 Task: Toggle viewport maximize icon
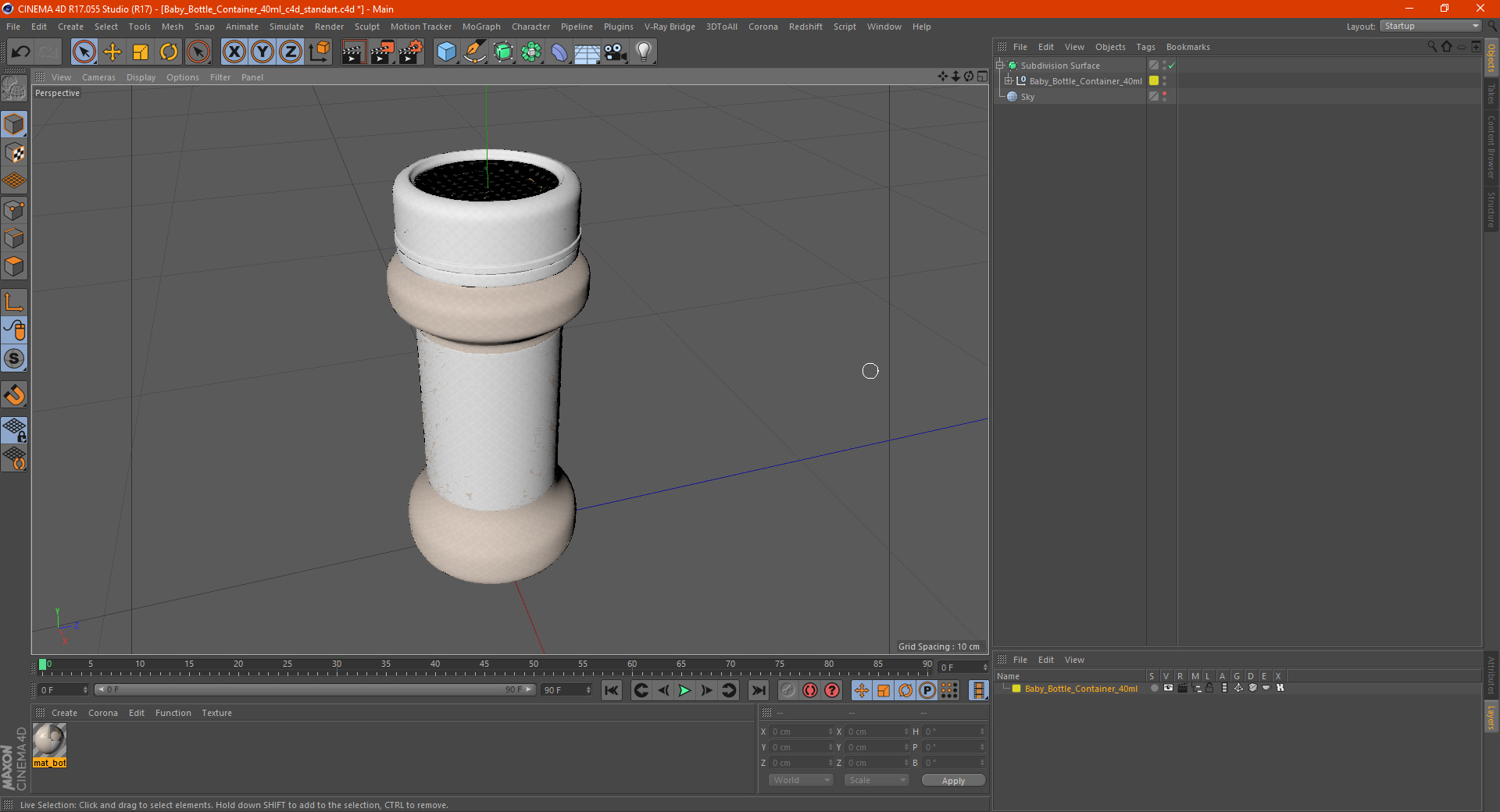[x=982, y=77]
